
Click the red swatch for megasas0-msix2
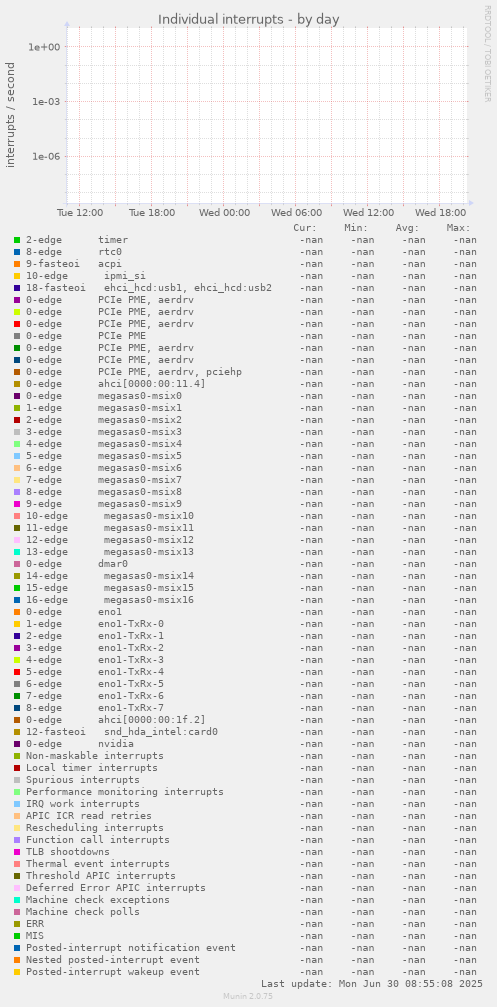pos(17,419)
